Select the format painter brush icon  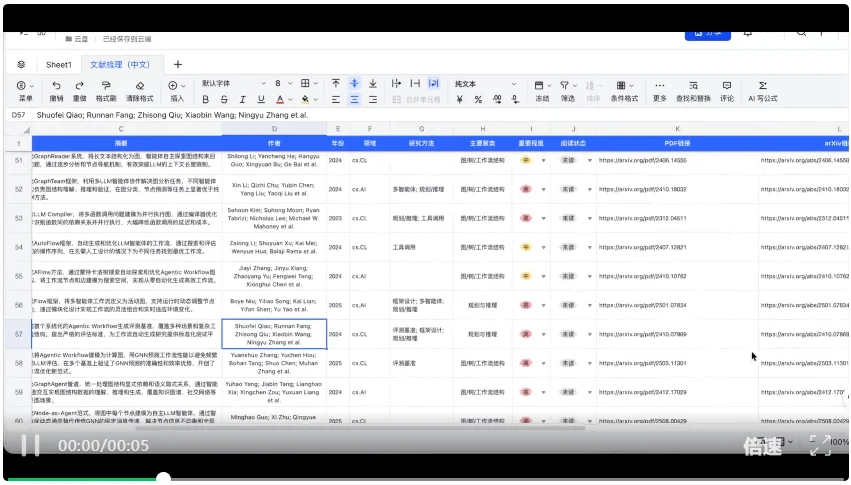[106, 85]
